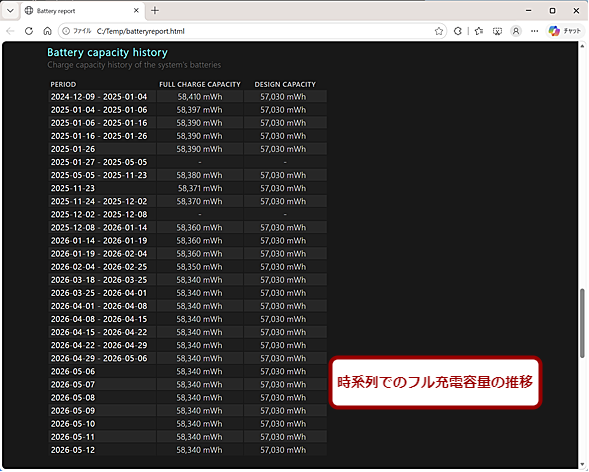Click the screenshot tool icon in toolbar

point(497,31)
